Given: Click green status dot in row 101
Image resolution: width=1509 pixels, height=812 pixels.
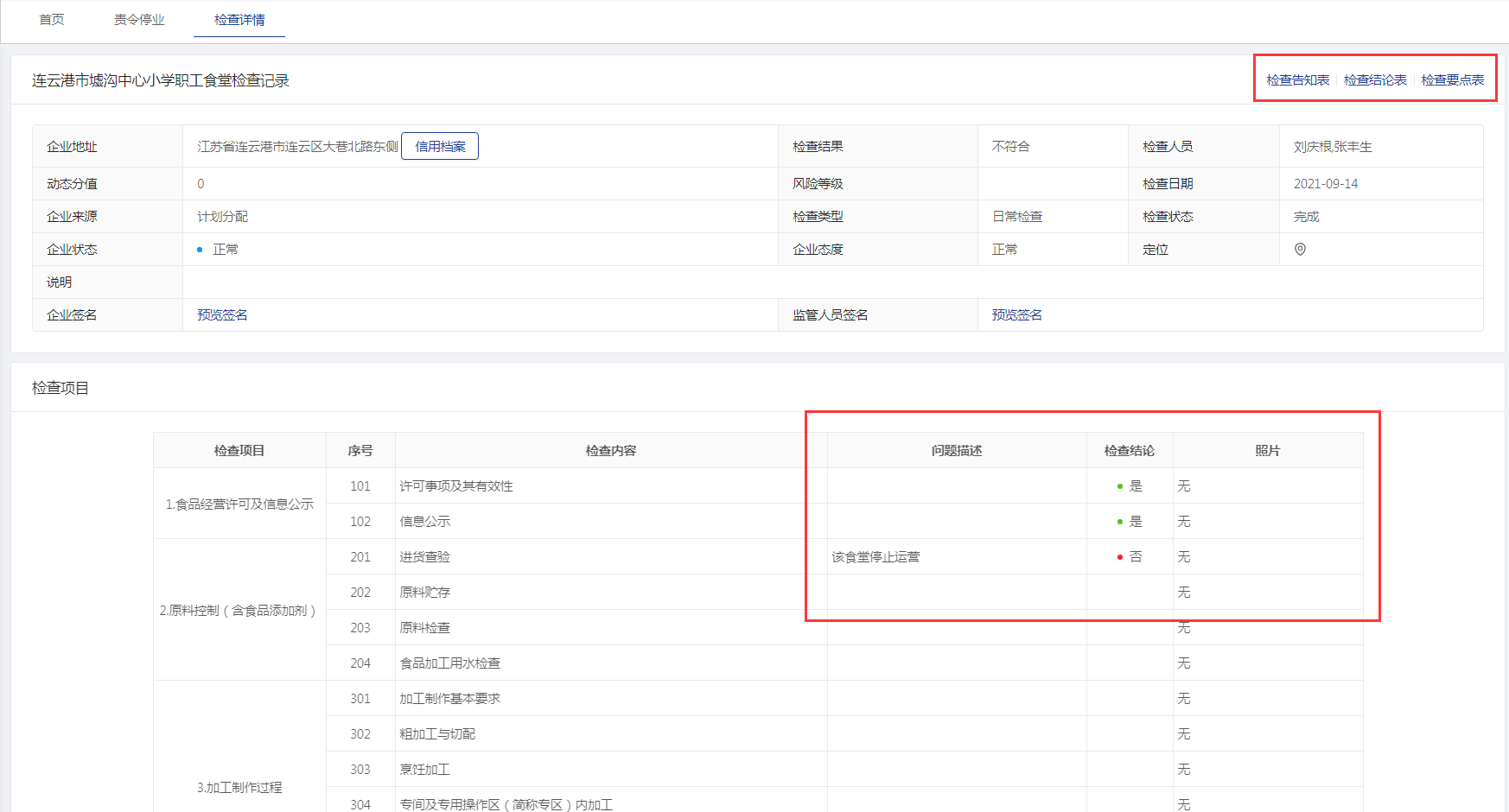Looking at the screenshot, I should (x=1120, y=486).
